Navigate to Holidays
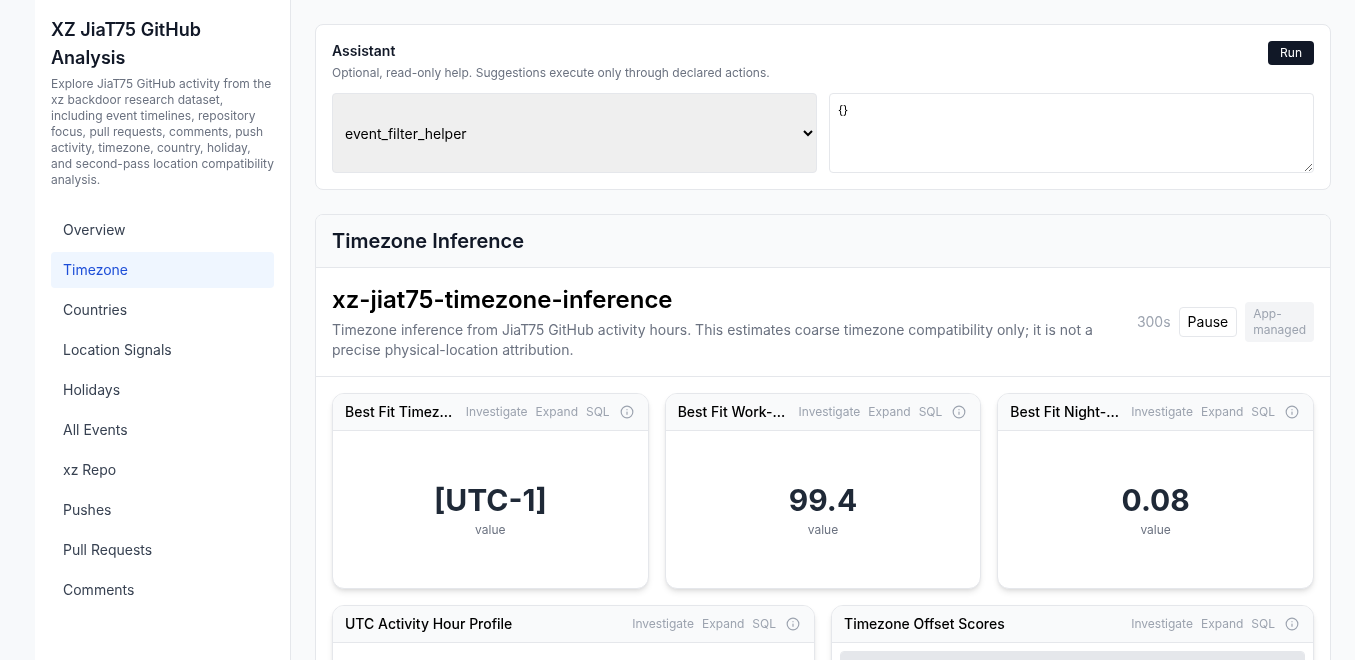Viewport: 1355px width, 660px height. point(162,390)
